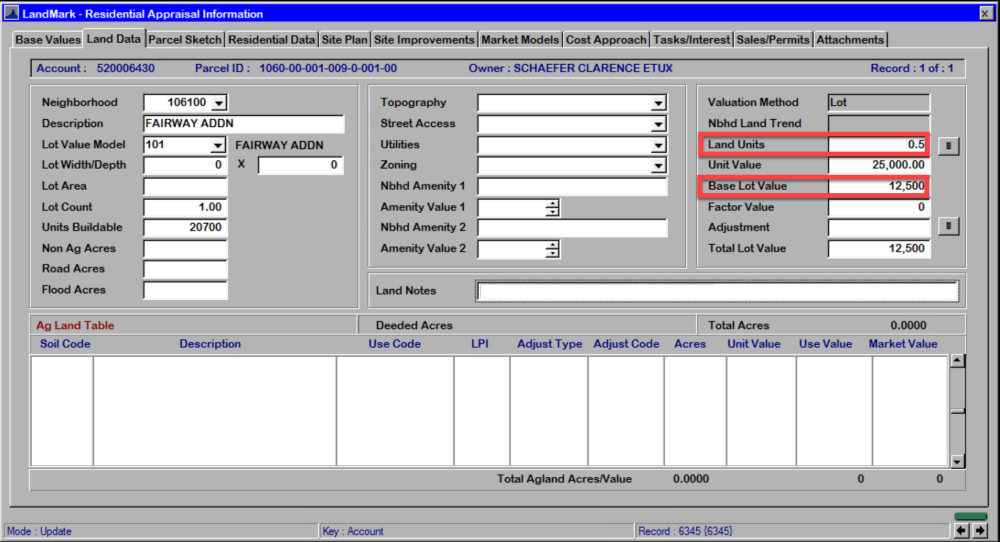Click the Ag Land Table scrollbar thumb
The height and width of the screenshot is (542, 1000).
(957, 411)
